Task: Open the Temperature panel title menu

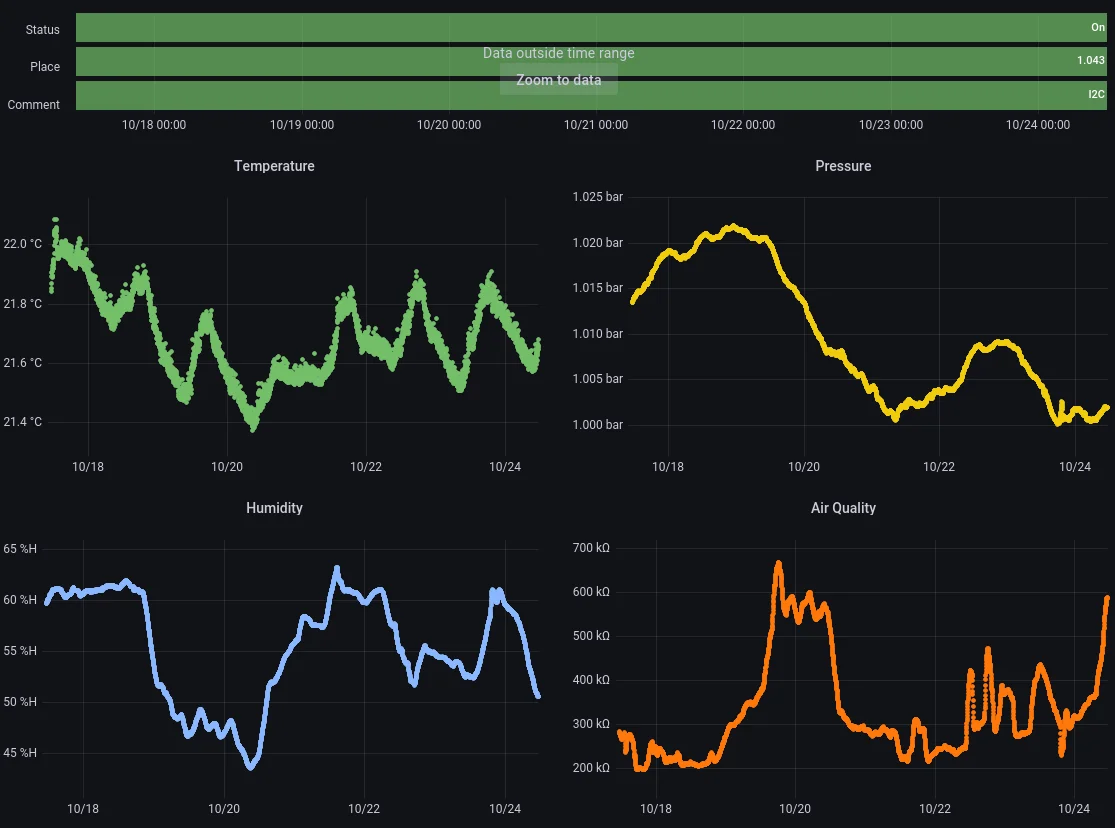Action: coord(274,166)
